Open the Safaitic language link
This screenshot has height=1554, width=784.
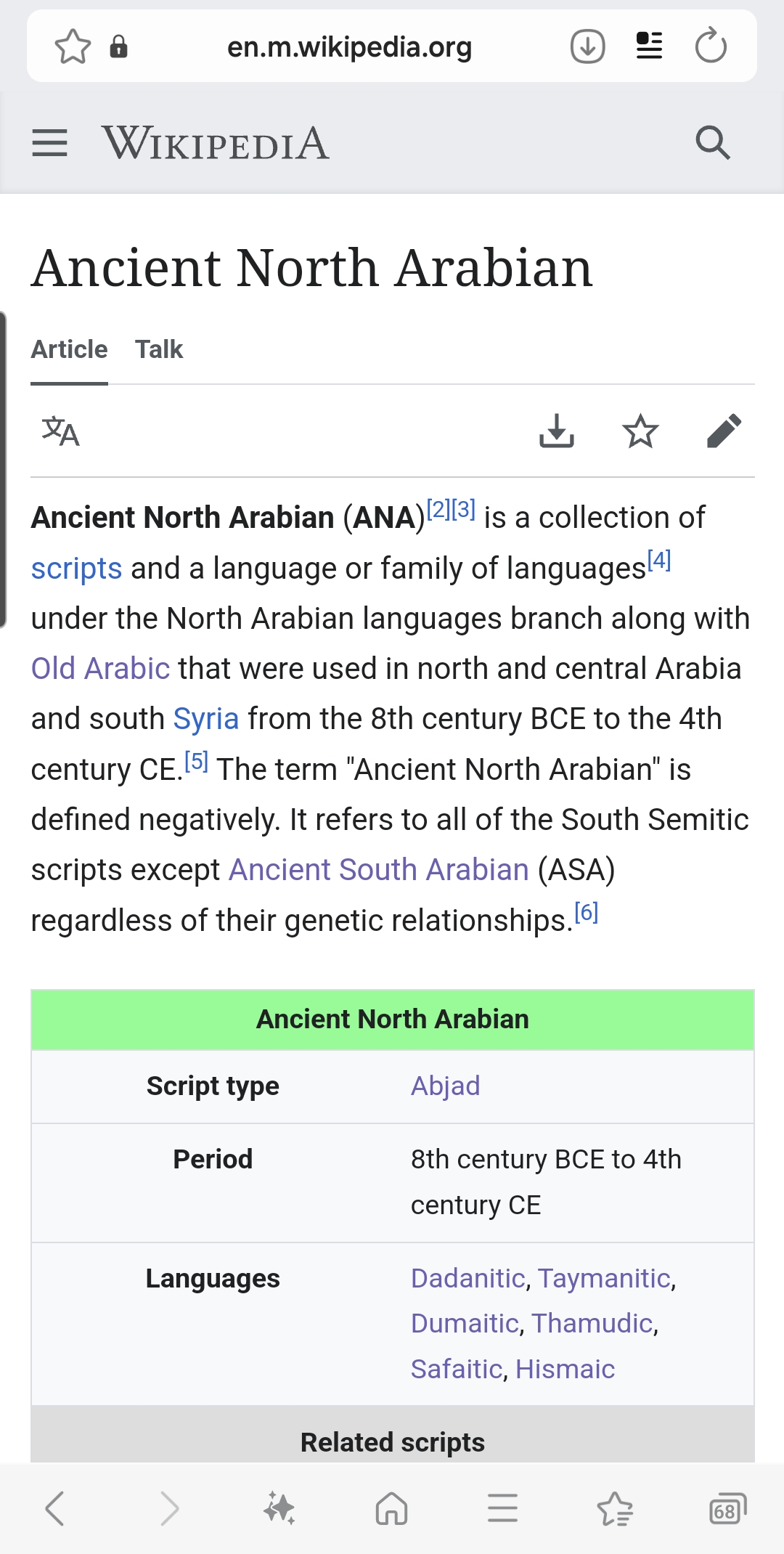pos(457,1370)
